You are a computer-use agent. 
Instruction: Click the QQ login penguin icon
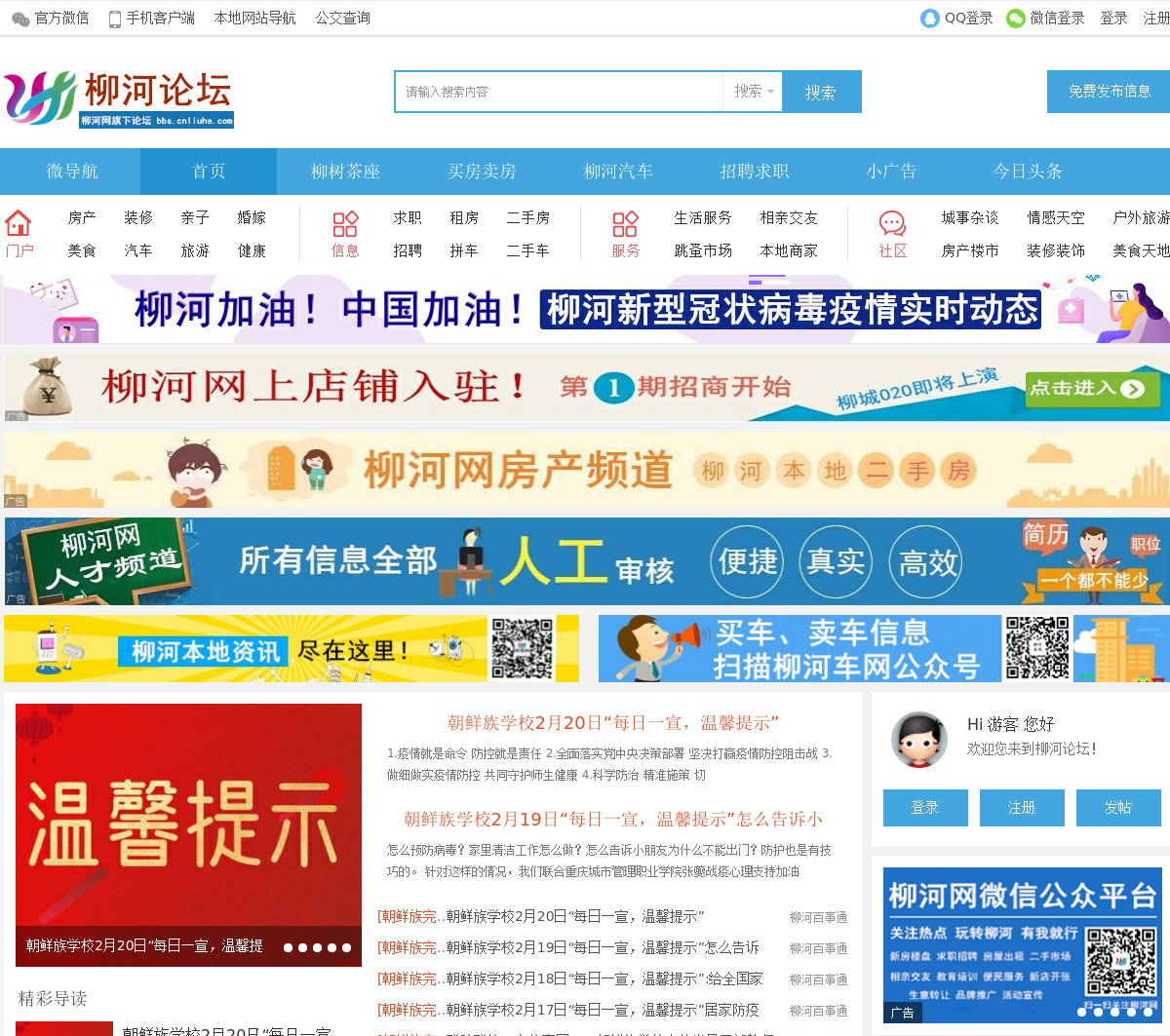click(x=930, y=19)
